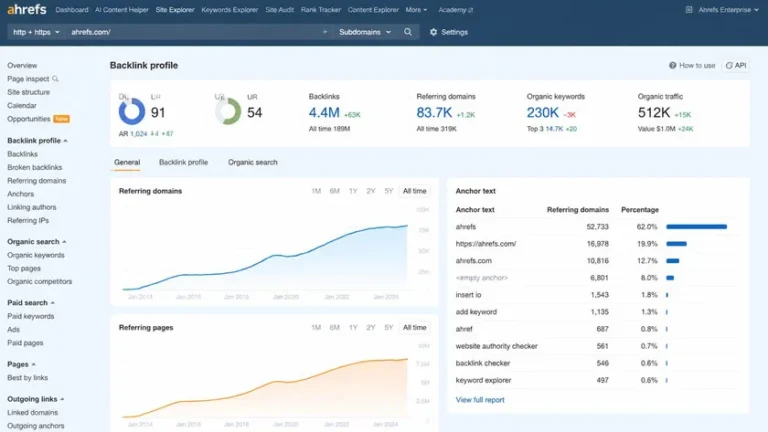
Task: Open the More menu dropdown
Action: (x=416, y=10)
